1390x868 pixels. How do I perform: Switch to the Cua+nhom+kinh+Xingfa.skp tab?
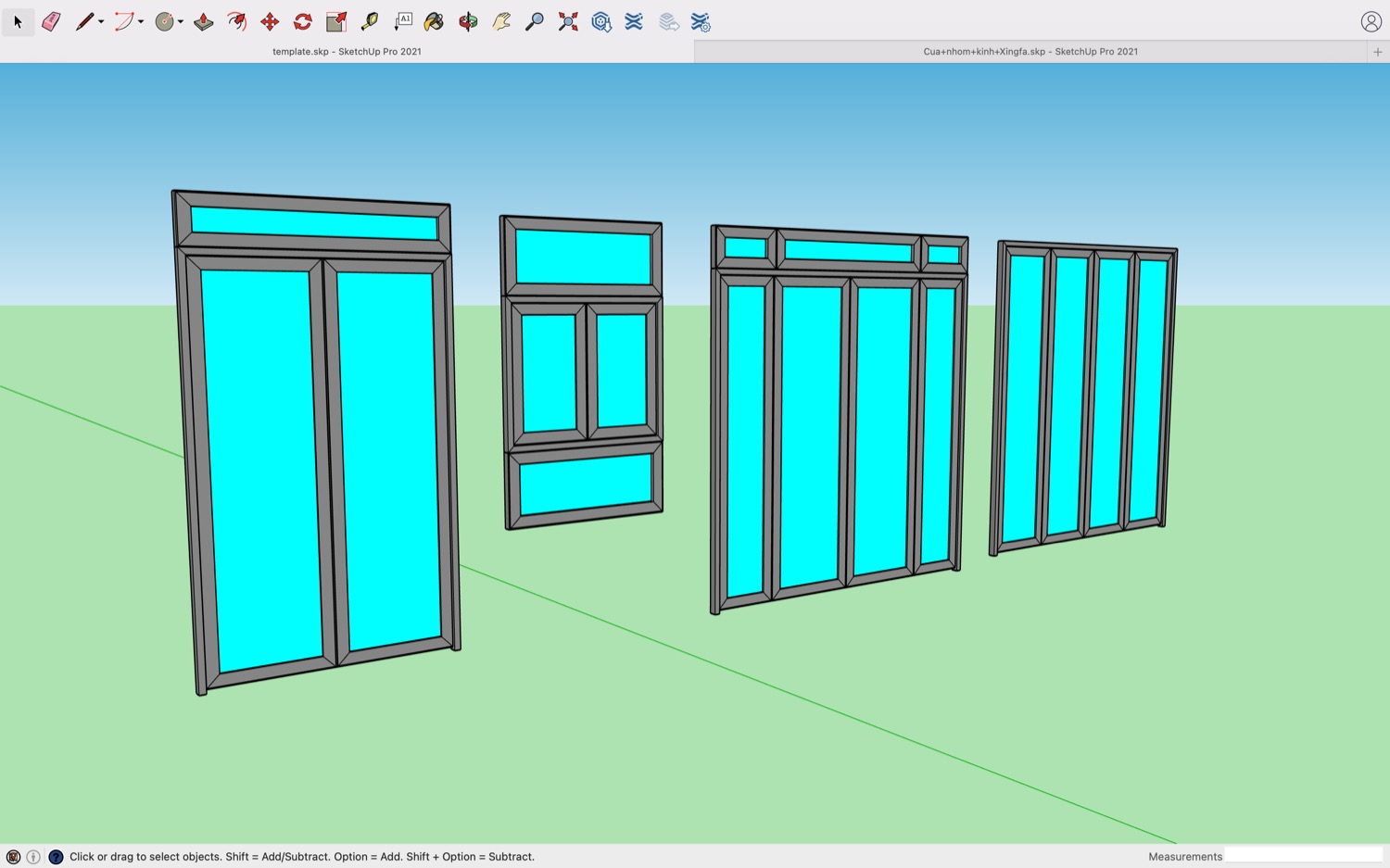tap(1030, 52)
